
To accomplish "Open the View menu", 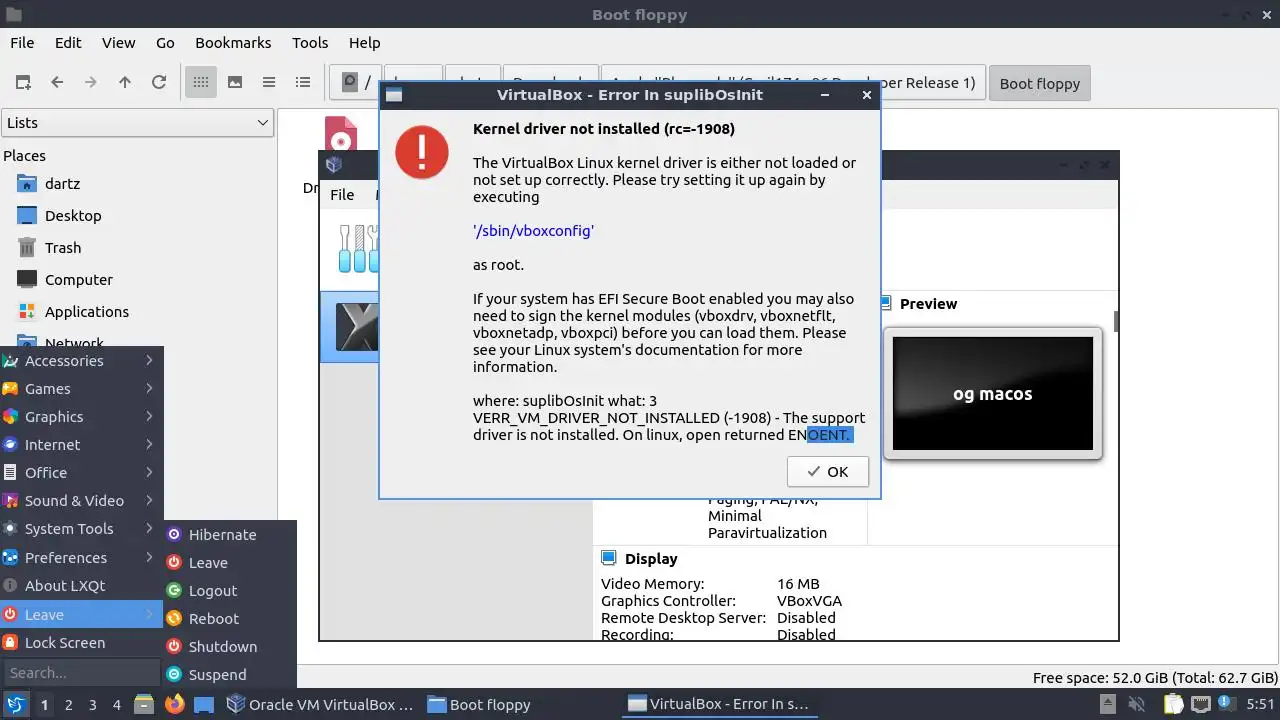I will (118, 43).
